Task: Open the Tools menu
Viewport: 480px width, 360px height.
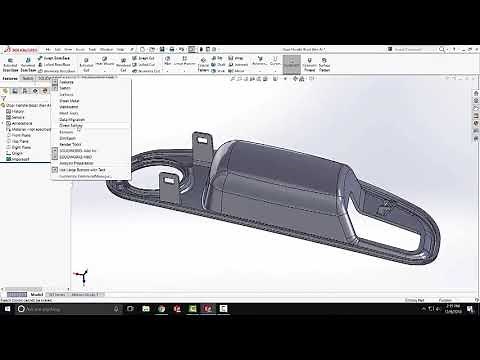Action: point(92,49)
